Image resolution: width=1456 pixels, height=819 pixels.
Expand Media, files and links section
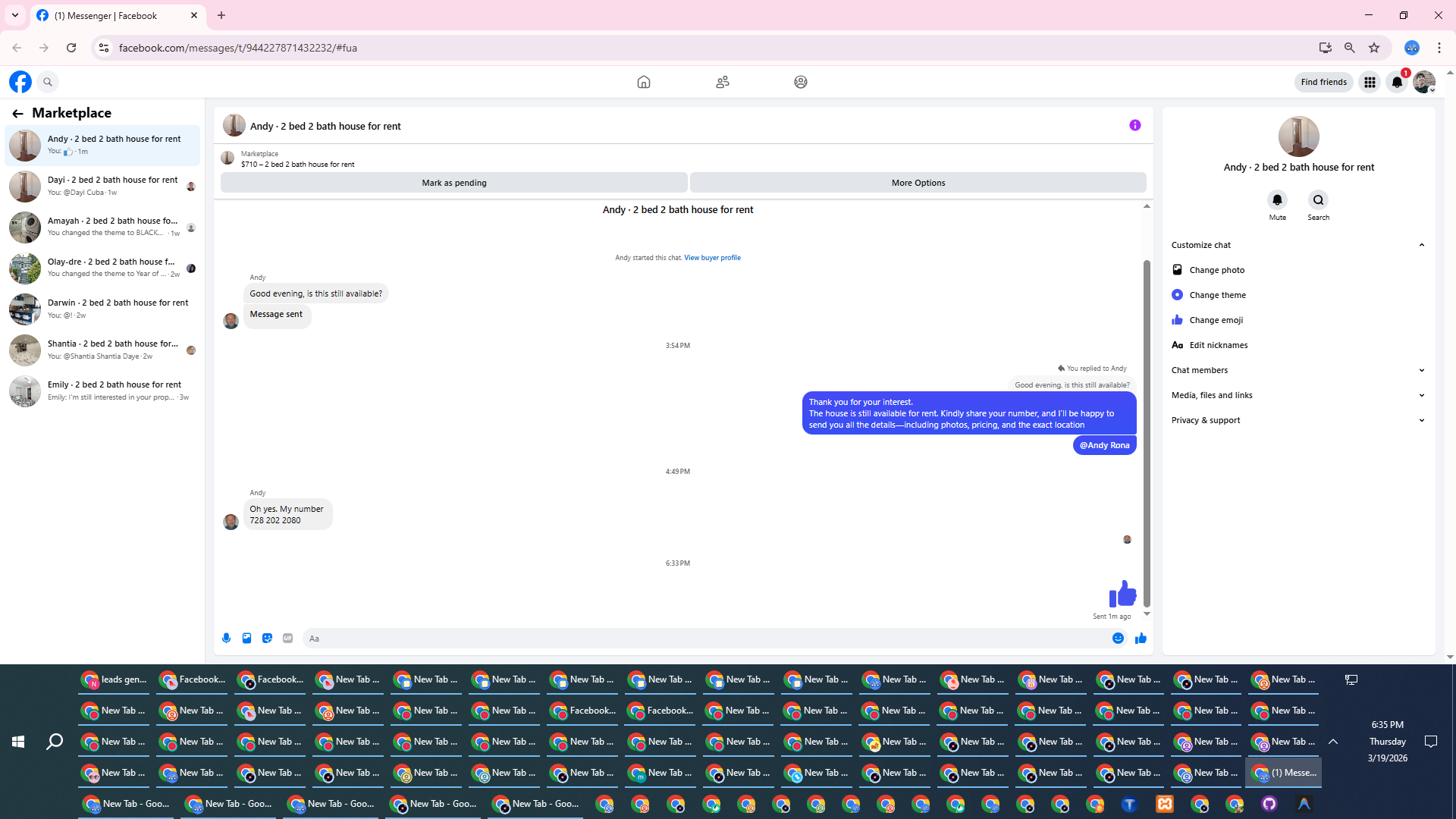1421,395
